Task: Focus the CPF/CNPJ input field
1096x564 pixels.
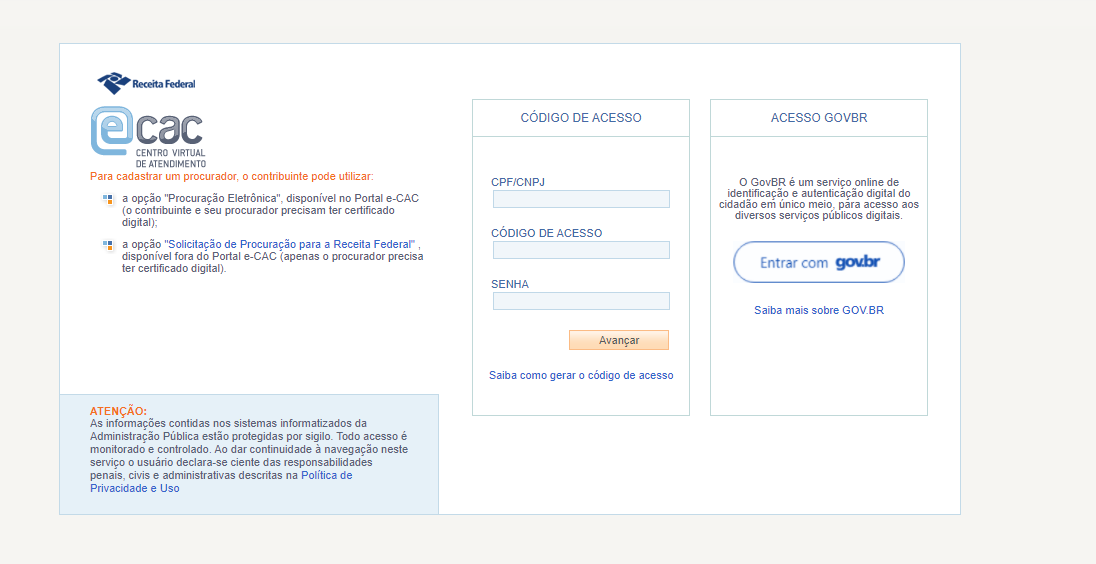Action: 581,199
